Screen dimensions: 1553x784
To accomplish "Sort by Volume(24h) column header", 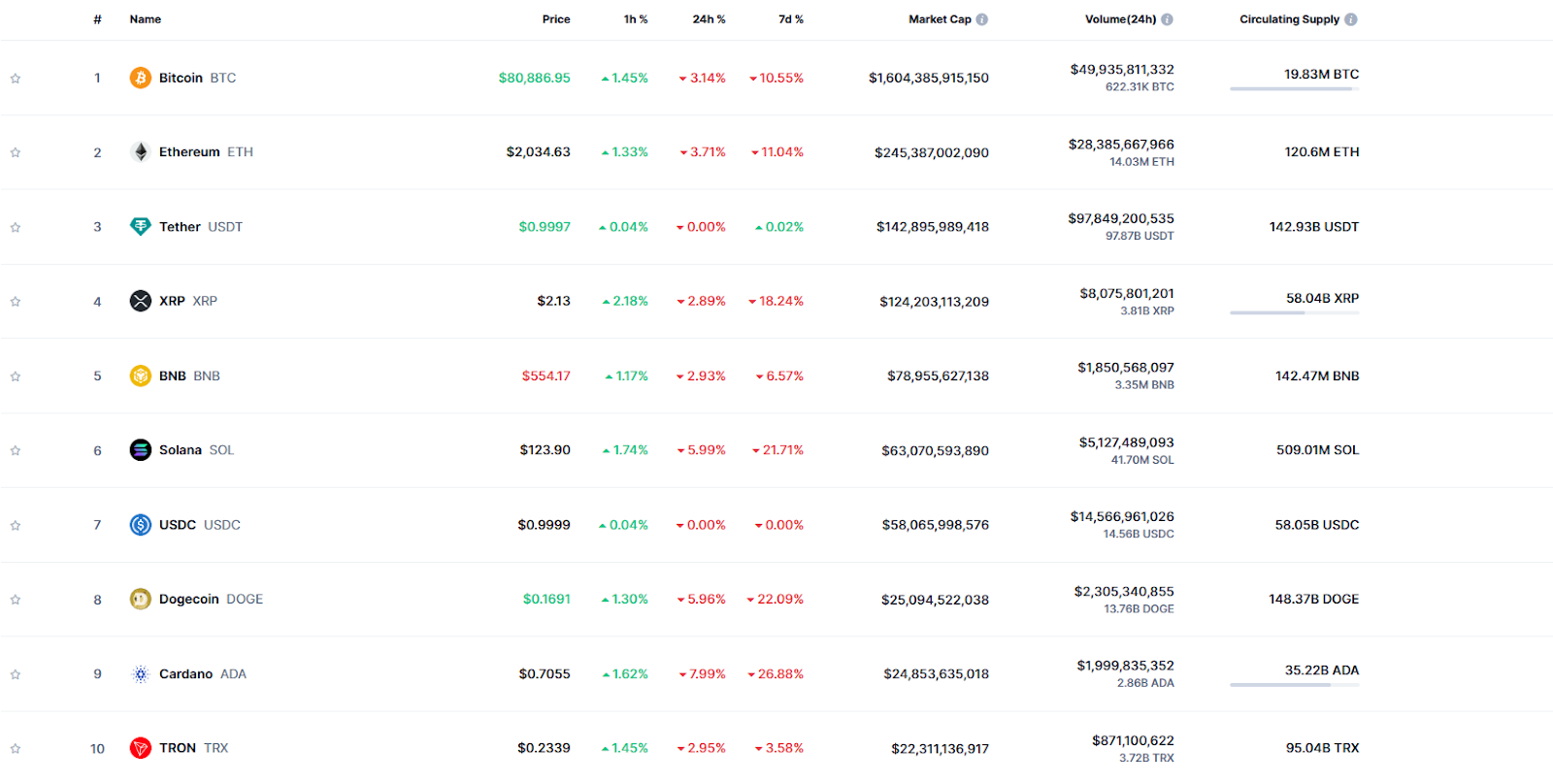I will 1120,19.
